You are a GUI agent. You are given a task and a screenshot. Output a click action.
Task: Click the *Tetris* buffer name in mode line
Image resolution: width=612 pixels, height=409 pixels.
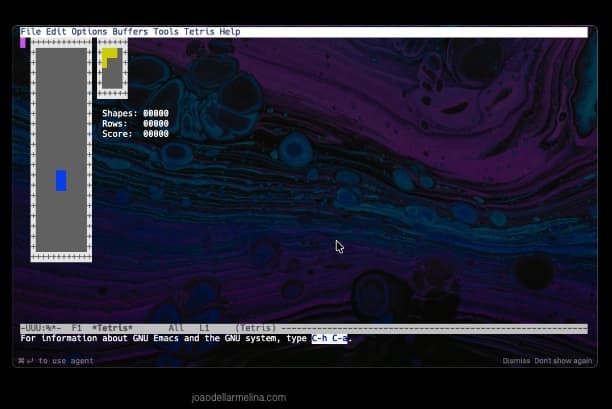point(112,328)
